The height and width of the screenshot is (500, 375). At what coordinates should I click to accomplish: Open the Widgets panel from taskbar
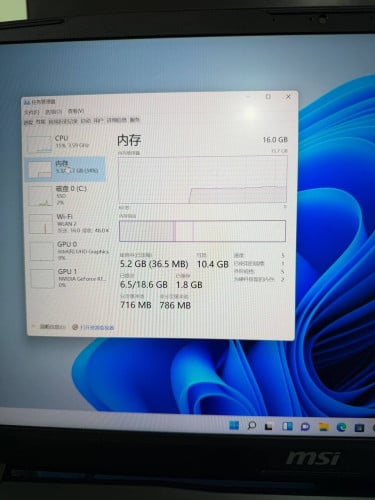[x=287, y=427]
